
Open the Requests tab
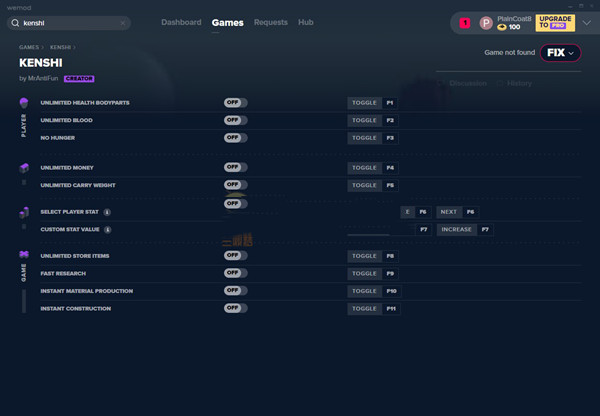point(271,22)
